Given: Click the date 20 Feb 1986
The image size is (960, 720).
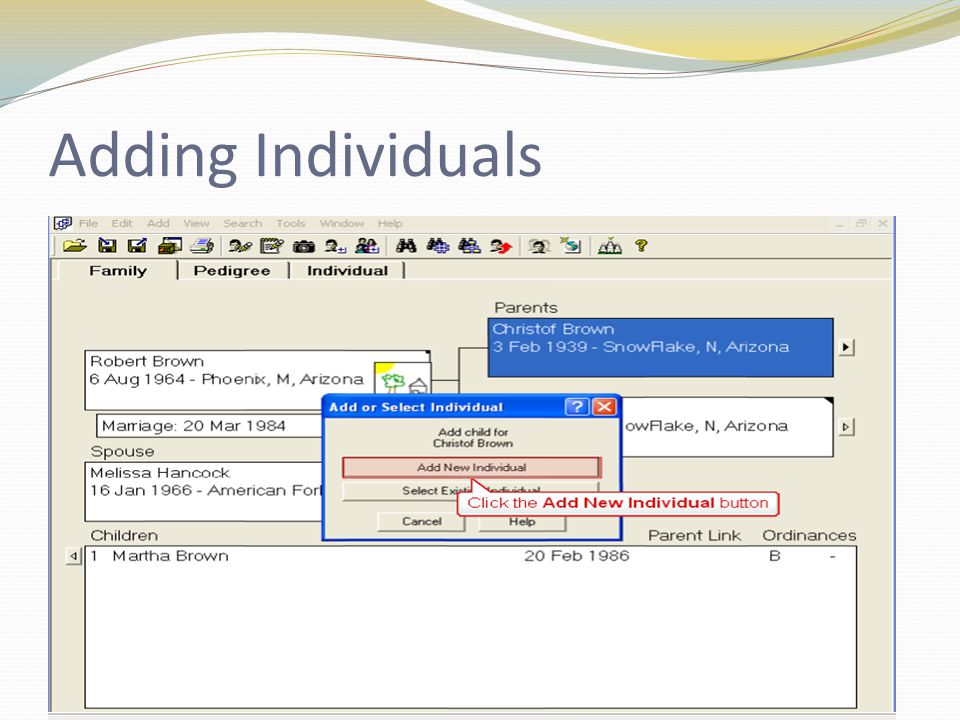Looking at the screenshot, I should coord(576,556).
